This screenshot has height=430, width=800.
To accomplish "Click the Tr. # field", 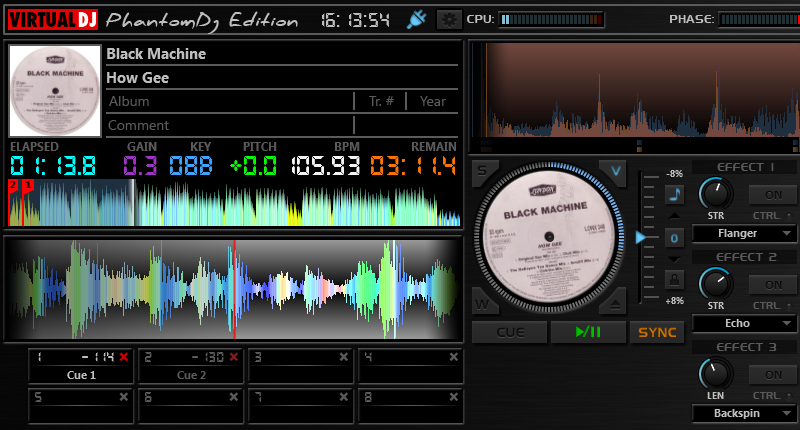I will point(381,102).
